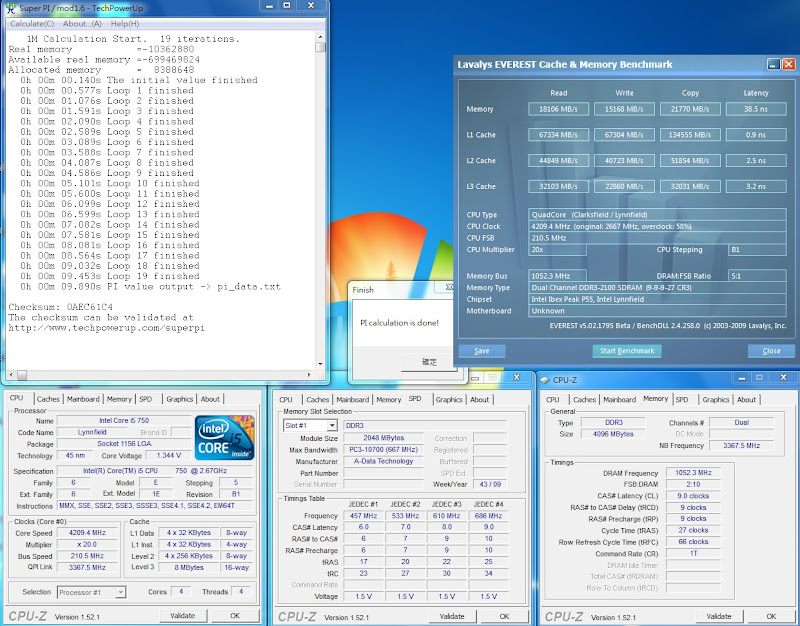800x626 pixels.
Task: Open the Help(H) menu in Super PI
Action: 125,24
